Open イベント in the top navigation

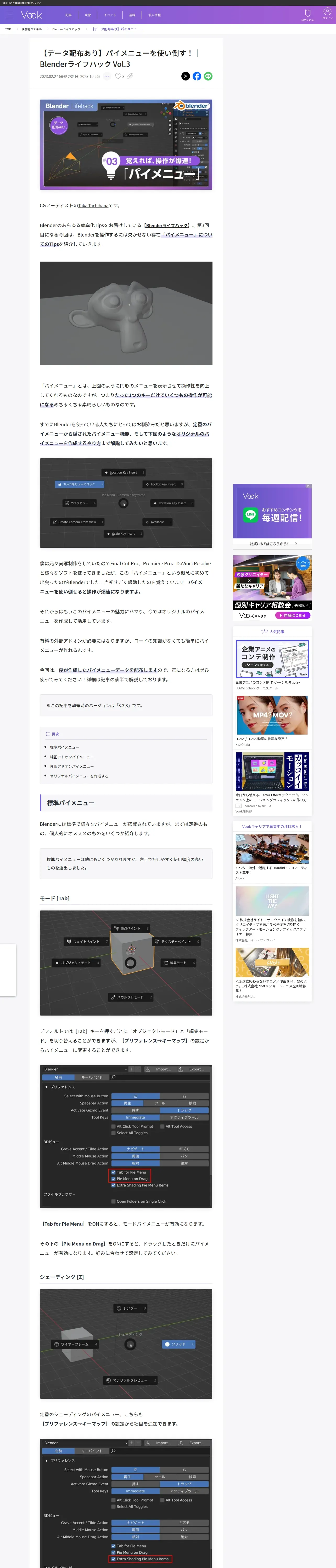pos(110,15)
